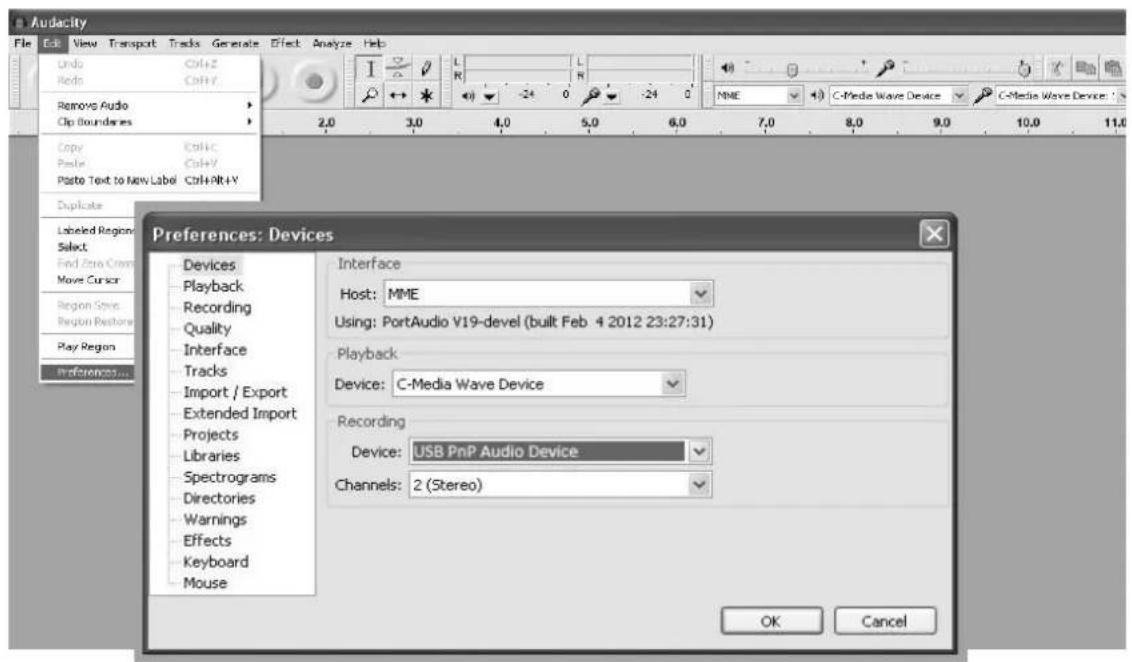This screenshot has width=1132, height=662.
Task: Expand Remove Audio submenu
Action: click(x=149, y=105)
